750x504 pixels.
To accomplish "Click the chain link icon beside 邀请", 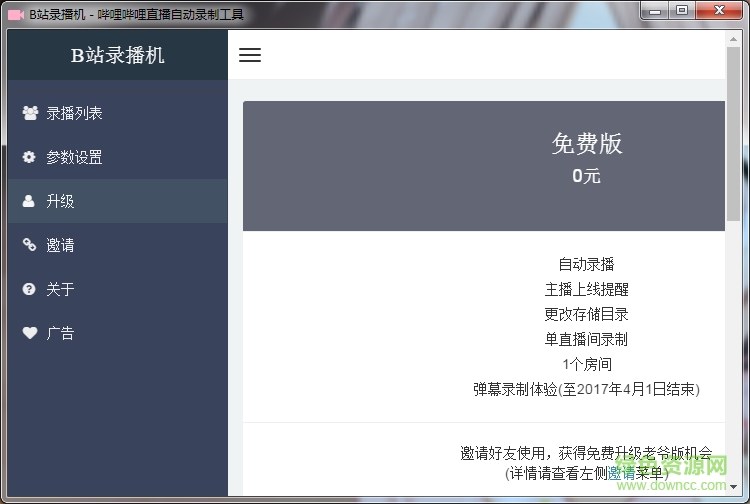I will [x=29, y=245].
